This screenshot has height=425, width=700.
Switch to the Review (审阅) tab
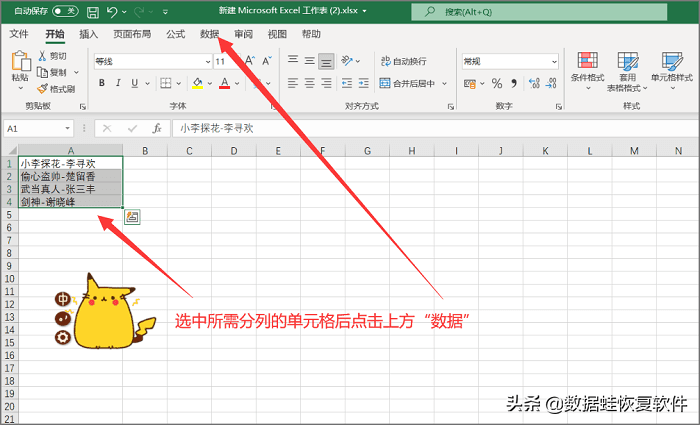click(243, 34)
